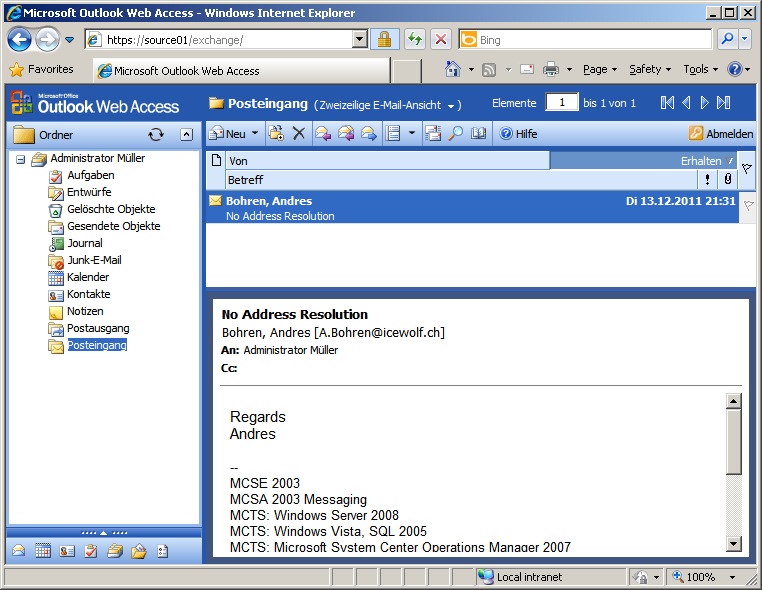Click the Inbox shortcut icon in bottom bar
The image size is (762, 590).
click(x=19, y=551)
